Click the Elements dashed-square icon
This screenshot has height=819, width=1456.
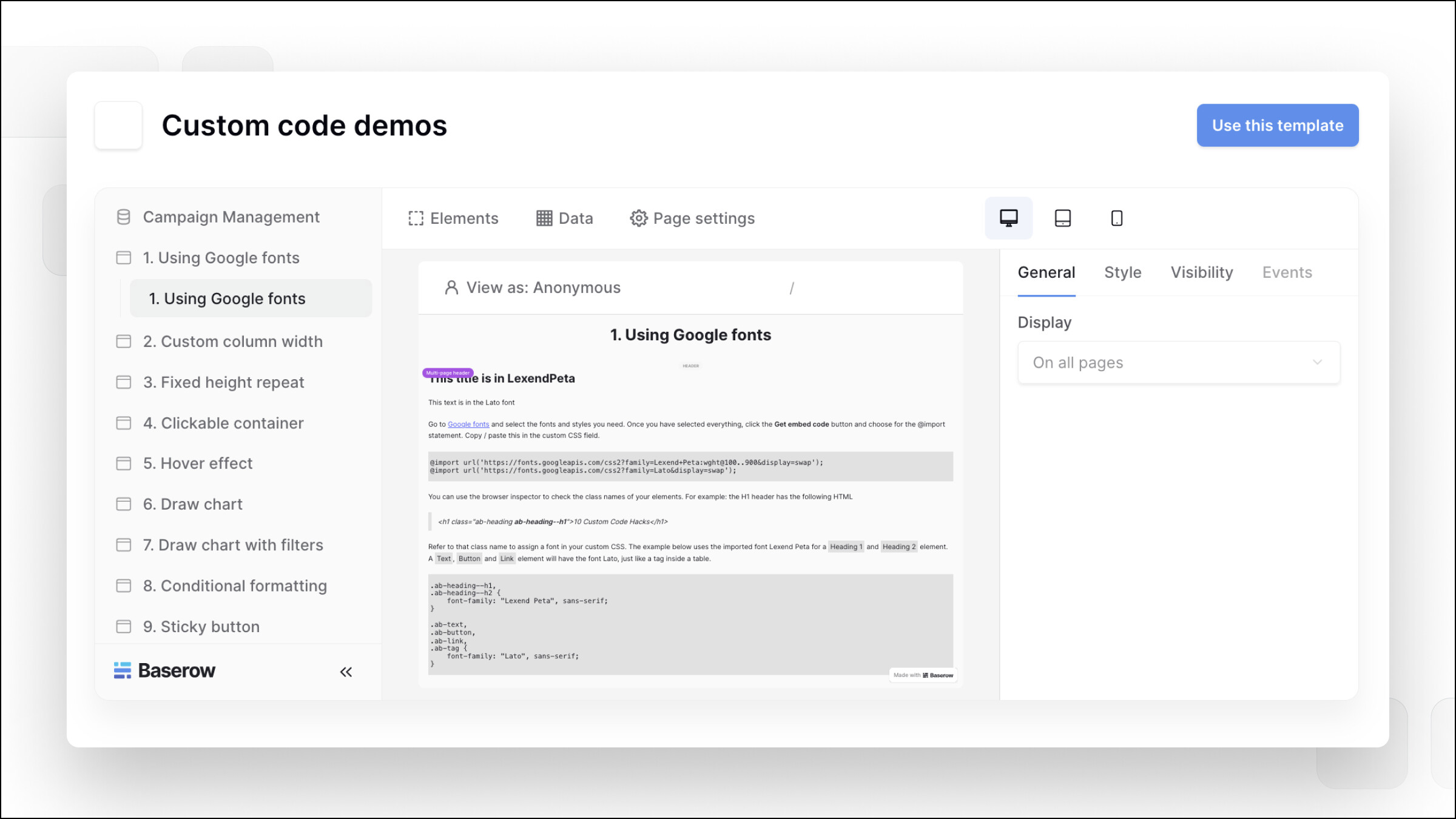point(416,218)
